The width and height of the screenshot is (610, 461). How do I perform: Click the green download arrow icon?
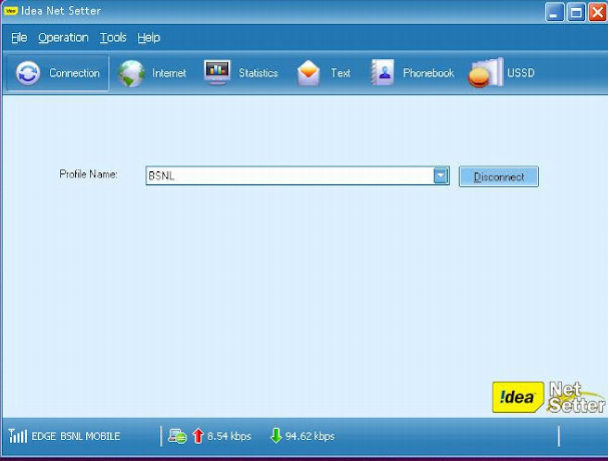click(276, 436)
